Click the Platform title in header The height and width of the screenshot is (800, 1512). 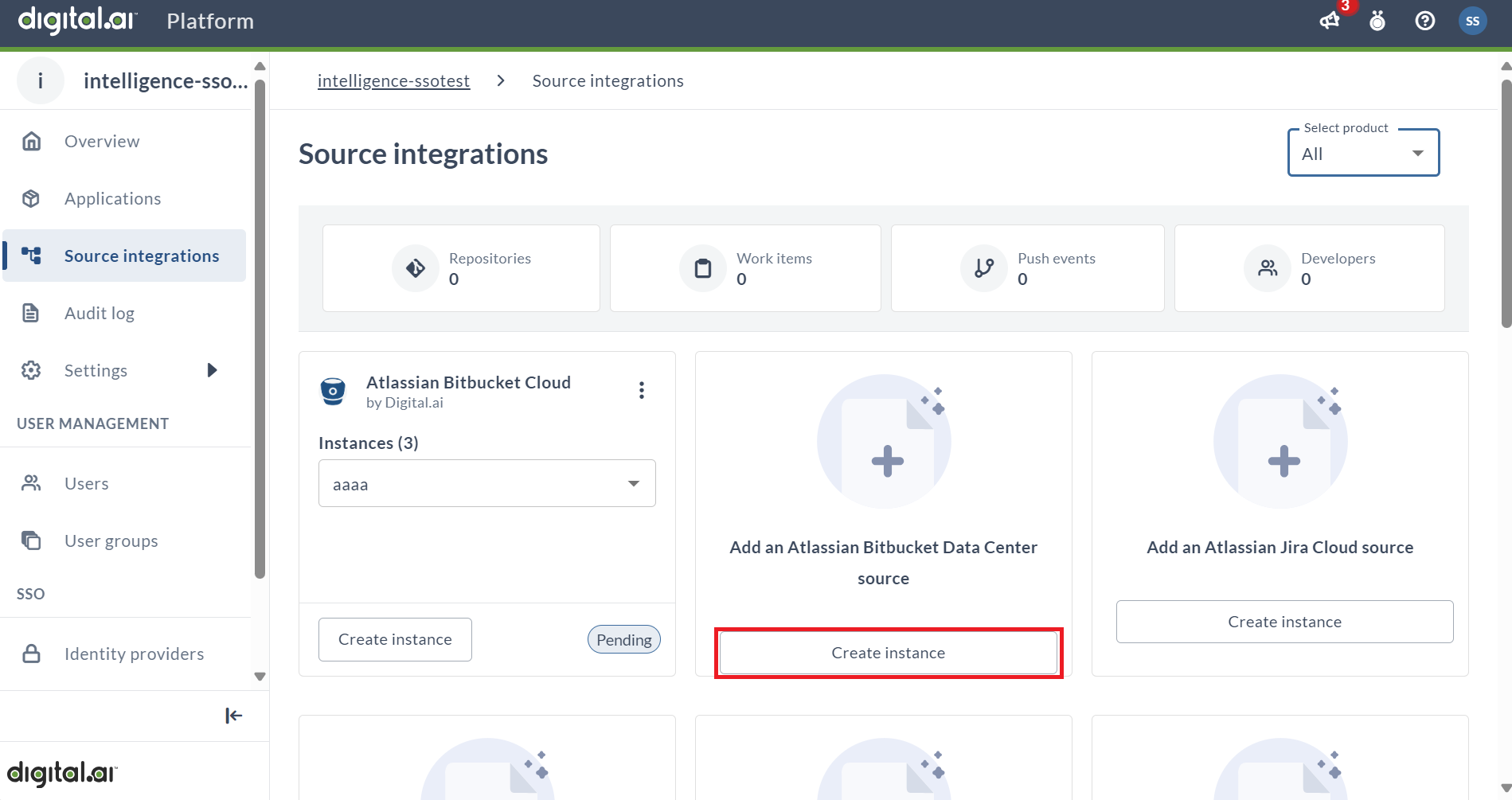(x=210, y=21)
